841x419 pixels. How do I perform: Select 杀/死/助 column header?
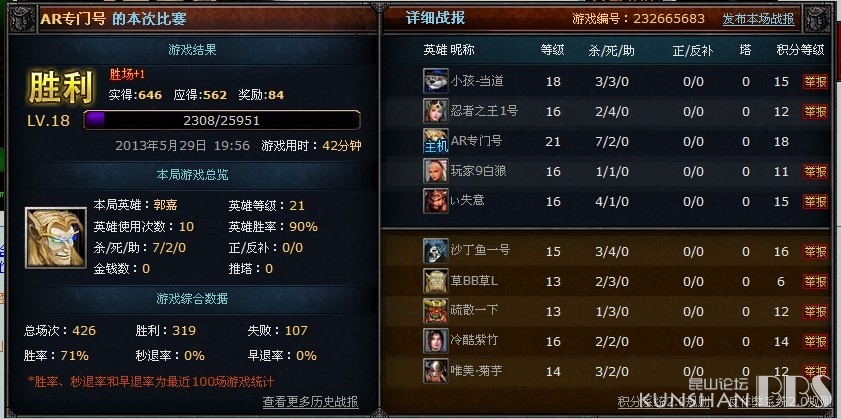click(611, 50)
